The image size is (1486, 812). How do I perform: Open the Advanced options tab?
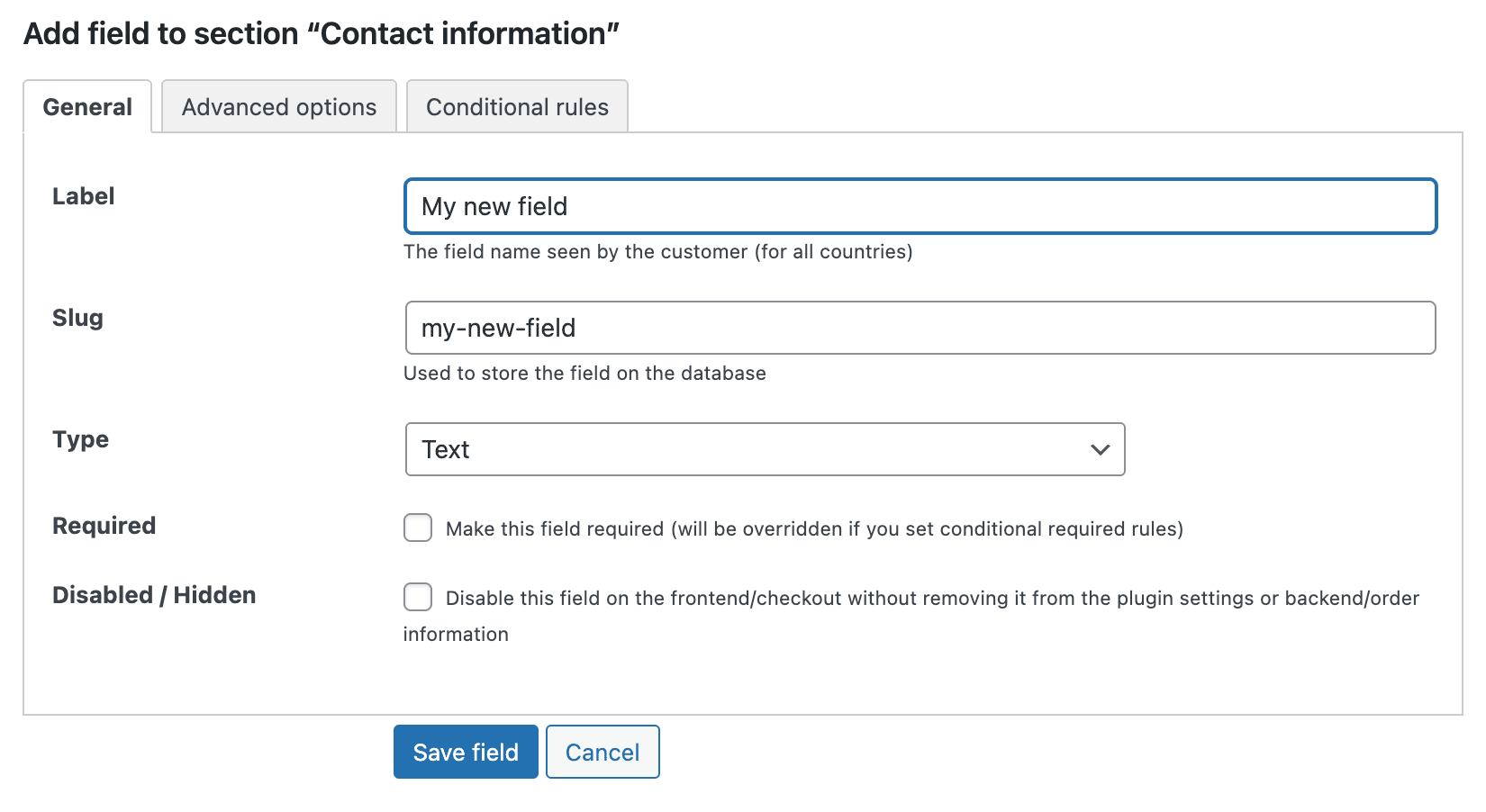(279, 107)
